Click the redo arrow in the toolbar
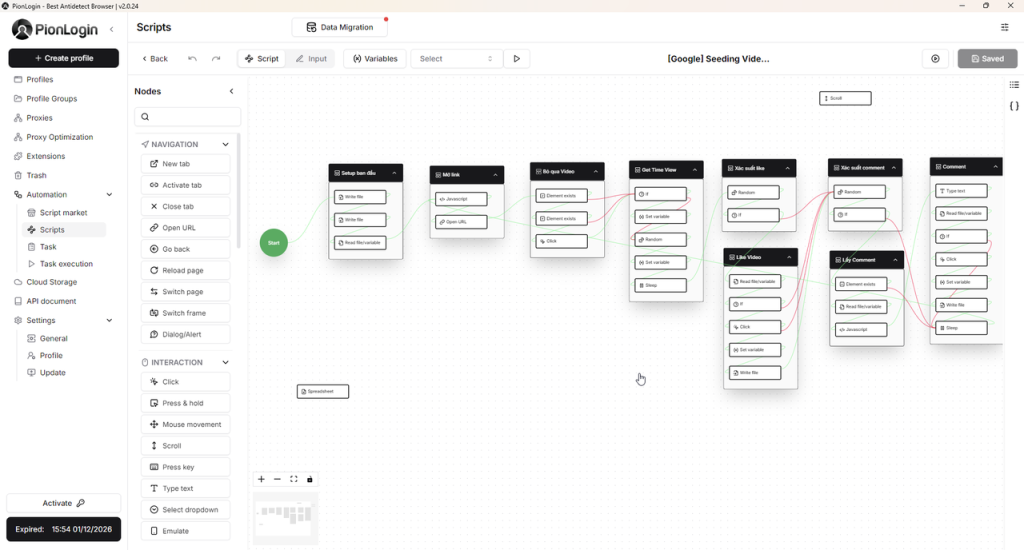The height and width of the screenshot is (550, 1024). coord(216,59)
